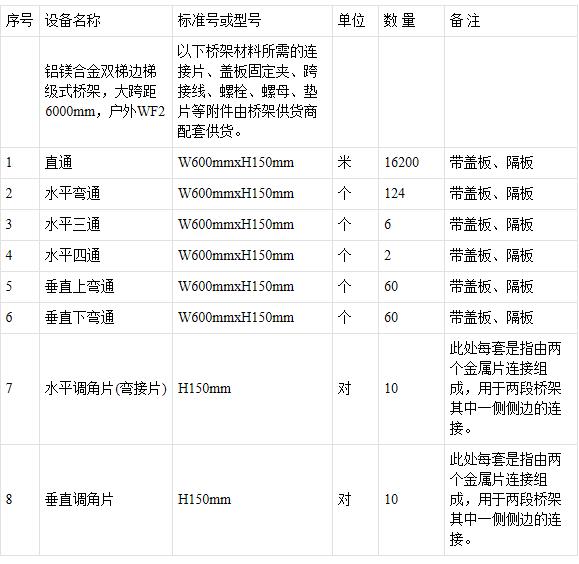Image resolution: width=579 pixels, height=564 pixels.
Task: Select the 铝镁合金双梯边梯级式桥架 description cell
Action: click(106, 92)
